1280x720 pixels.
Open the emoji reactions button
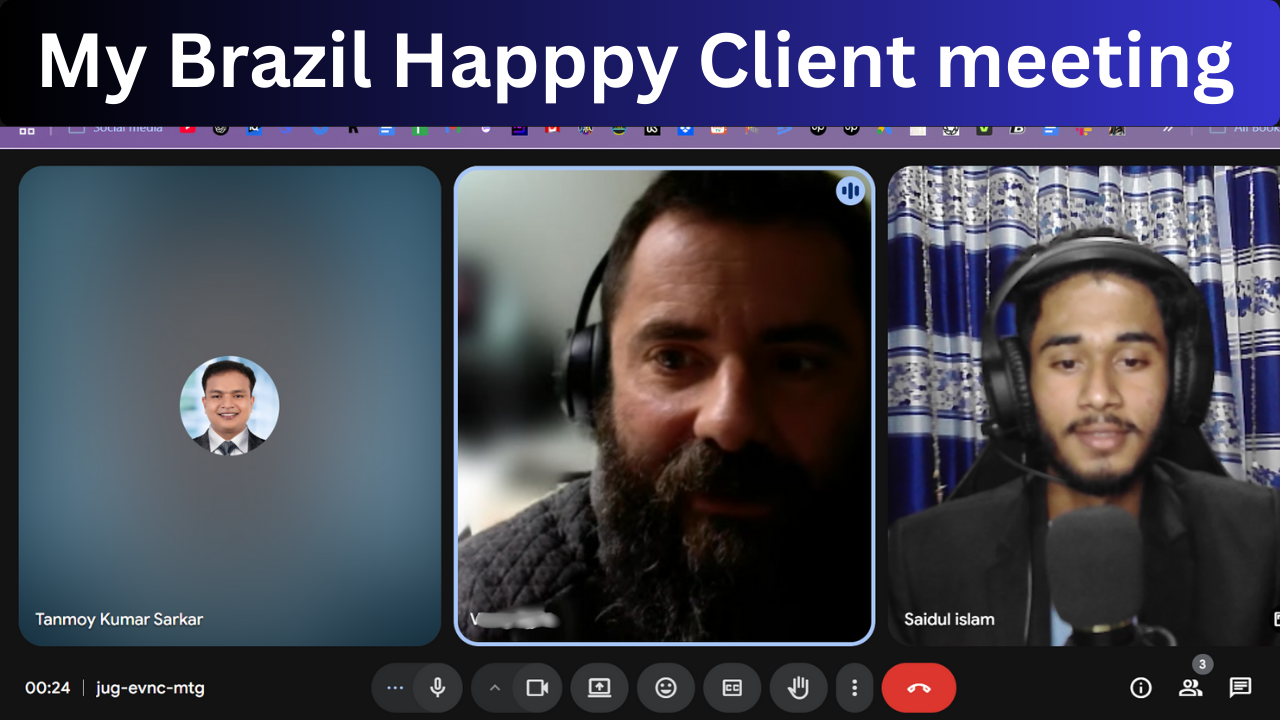point(666,688)
